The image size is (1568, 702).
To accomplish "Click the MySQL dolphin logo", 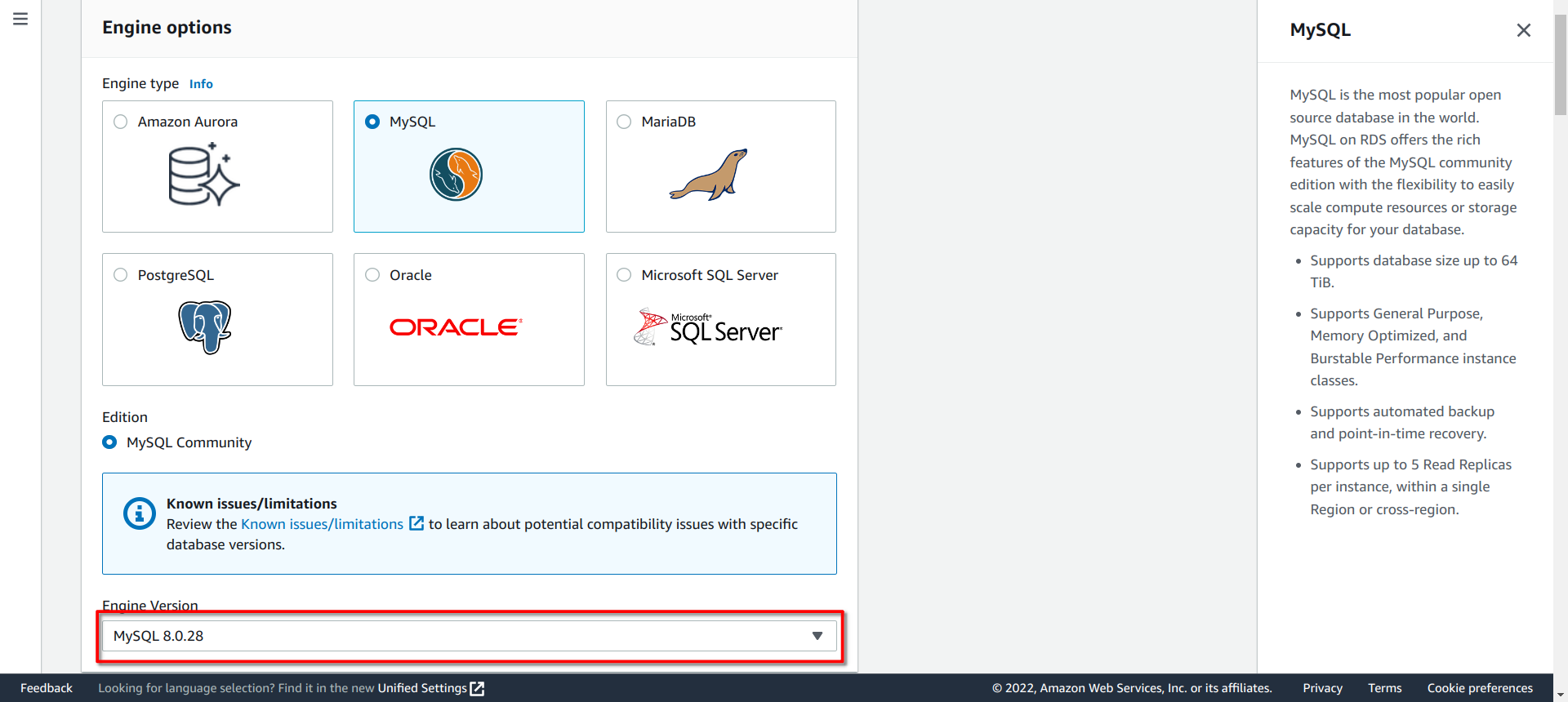I will tap(456, 175).
